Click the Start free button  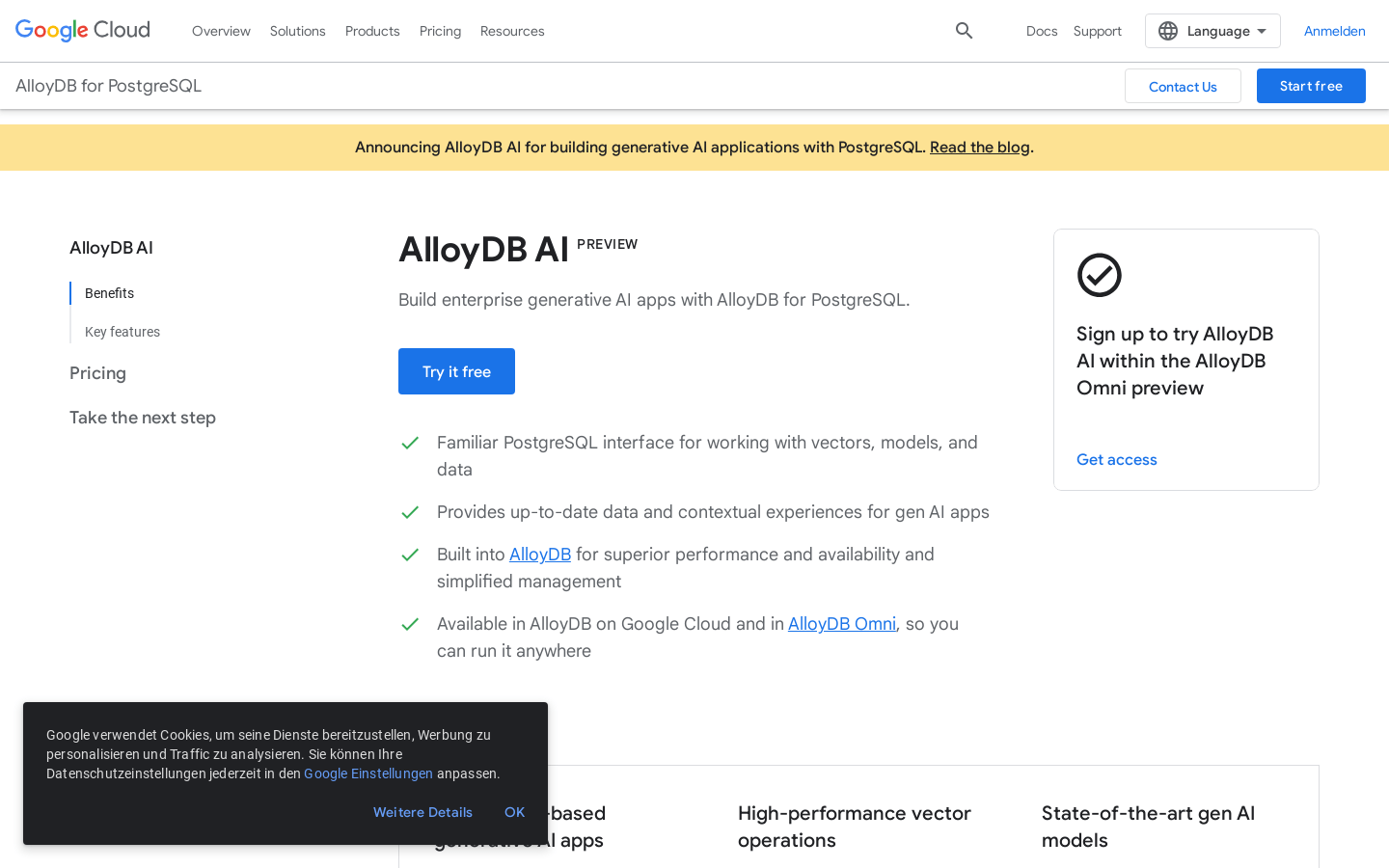click(x=1311, y=85)
